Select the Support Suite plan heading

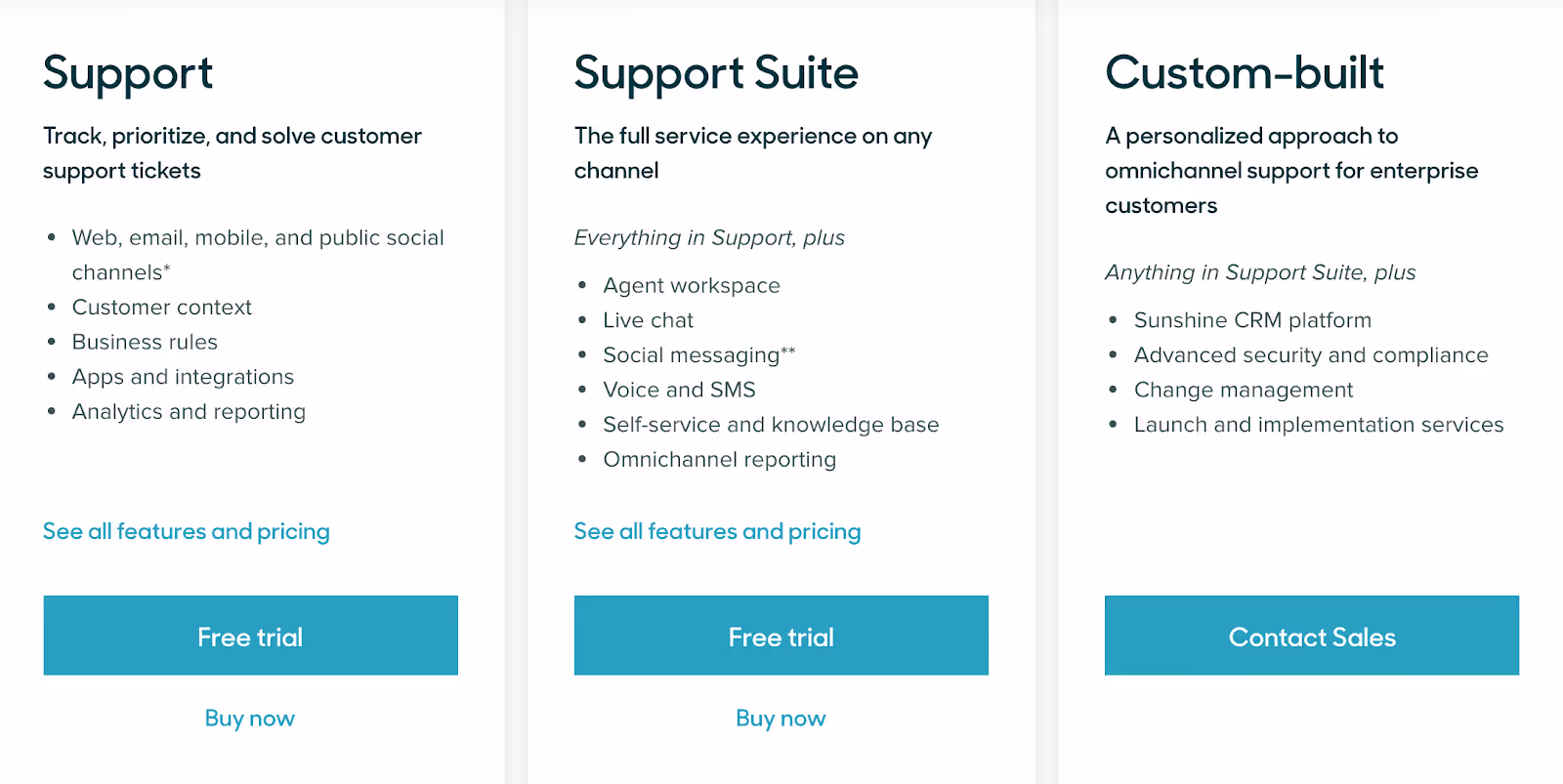tap(717, 72)
